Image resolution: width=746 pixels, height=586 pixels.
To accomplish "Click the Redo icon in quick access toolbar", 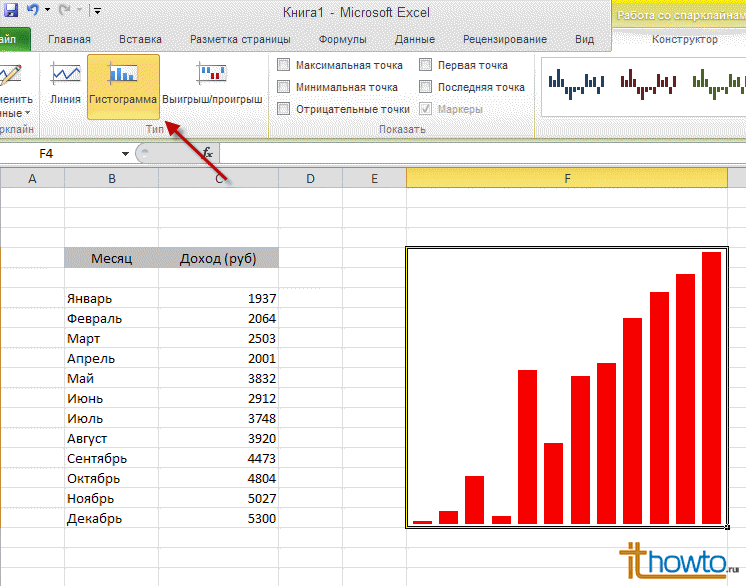I will [x=65, y=10].
